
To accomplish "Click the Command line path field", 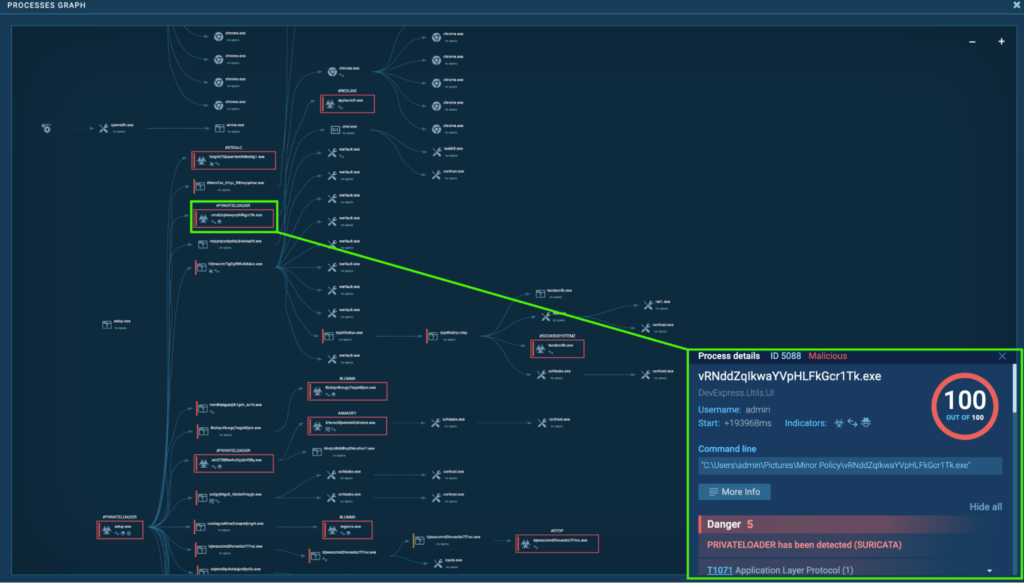I will coord(849,466).
